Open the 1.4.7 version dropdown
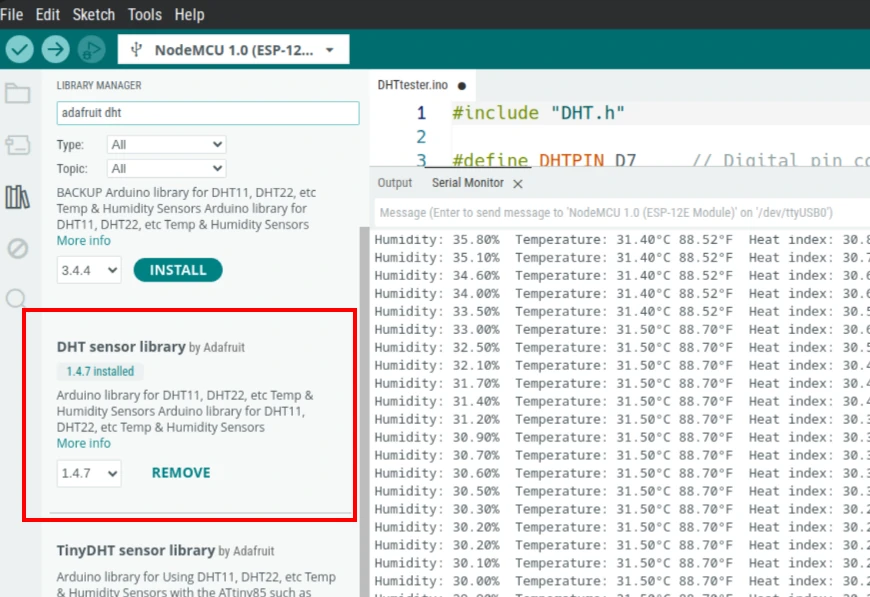 tap(89, 473)
